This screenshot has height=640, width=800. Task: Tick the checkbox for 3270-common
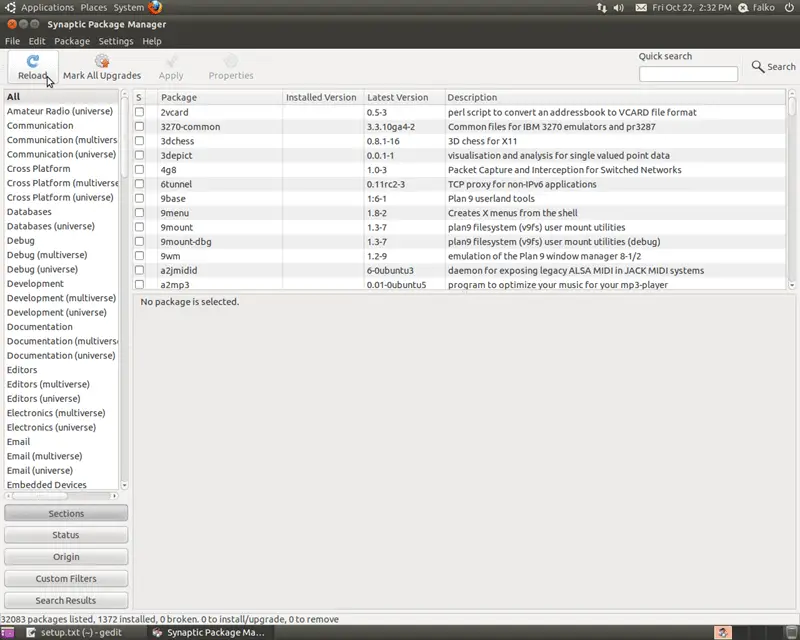[x=139, y=126]
